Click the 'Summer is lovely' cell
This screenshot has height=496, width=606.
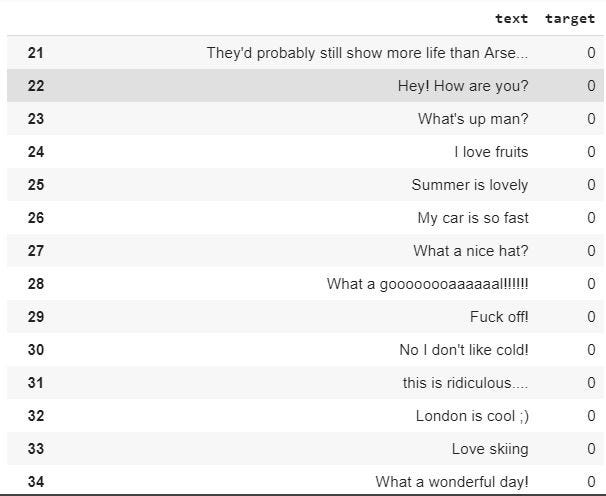point(470,185)
